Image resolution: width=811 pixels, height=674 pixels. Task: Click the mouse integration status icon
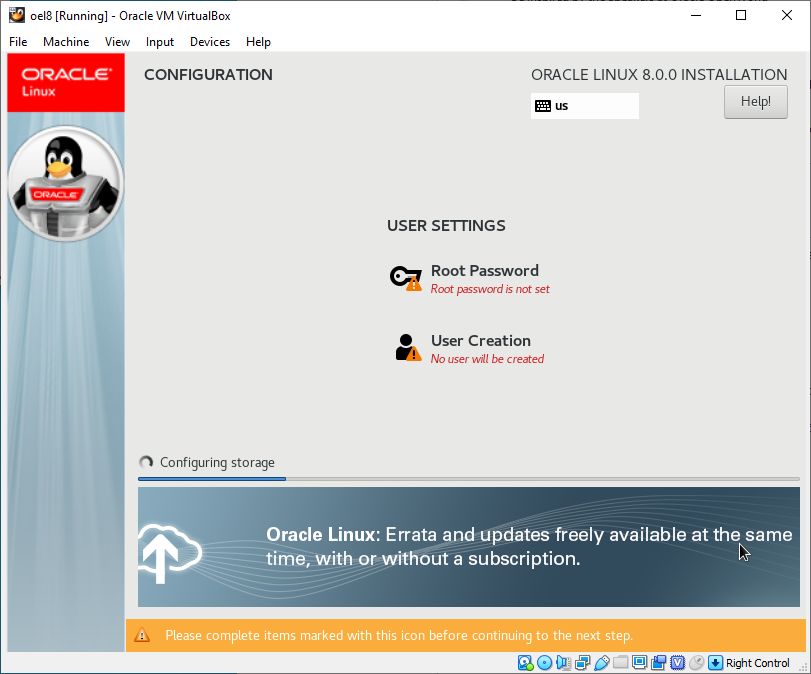pyautogui.click(x=697, y=663)
